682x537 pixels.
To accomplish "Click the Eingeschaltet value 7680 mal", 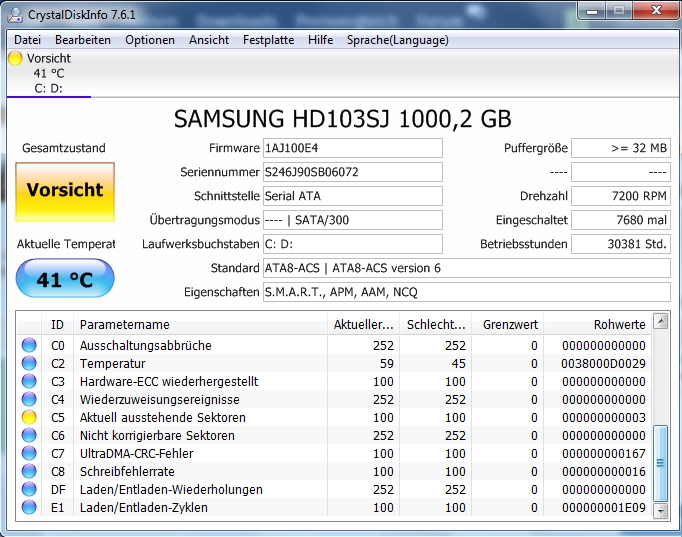I will pos(621,220).
